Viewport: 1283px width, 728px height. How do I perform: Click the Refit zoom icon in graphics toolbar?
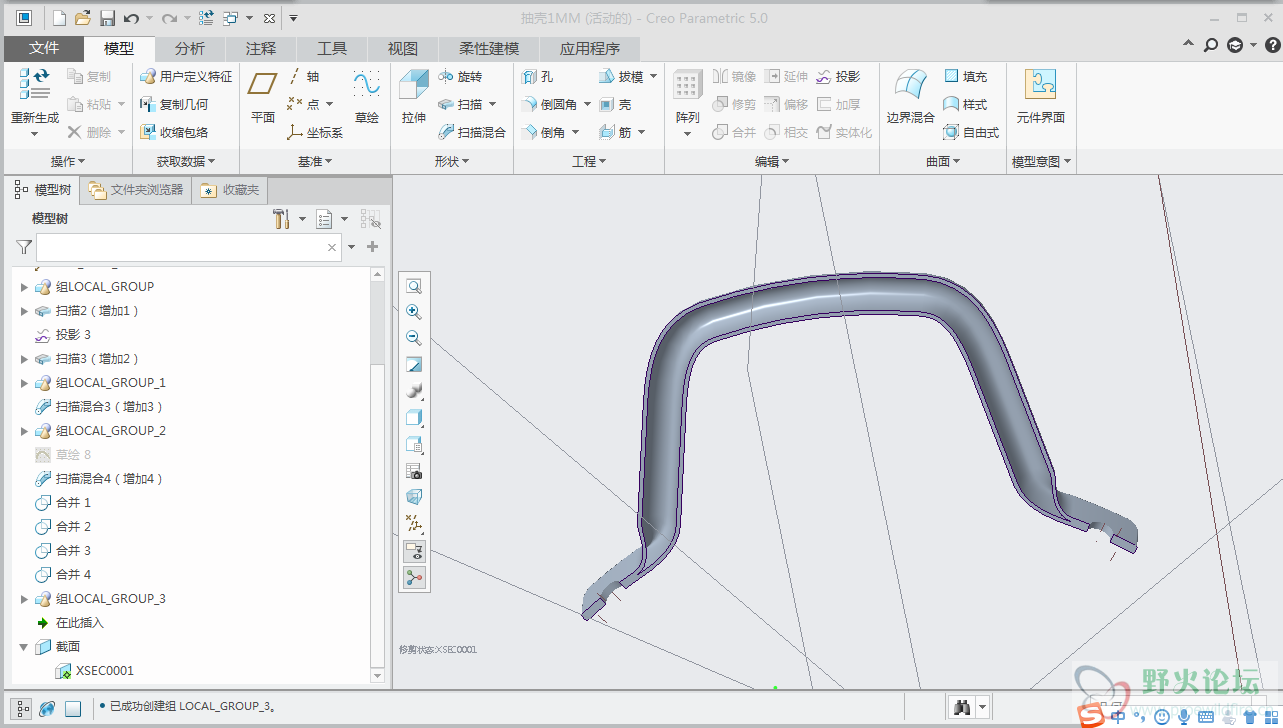pos(414,286)
